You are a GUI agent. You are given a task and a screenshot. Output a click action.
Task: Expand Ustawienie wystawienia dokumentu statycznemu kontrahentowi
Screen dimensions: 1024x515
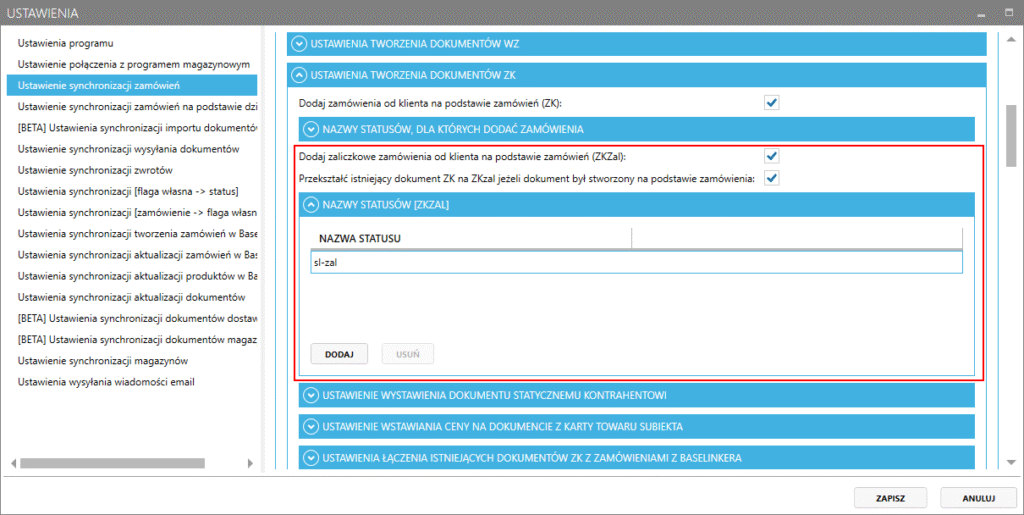pyautogui.click(x=309, y=395)
